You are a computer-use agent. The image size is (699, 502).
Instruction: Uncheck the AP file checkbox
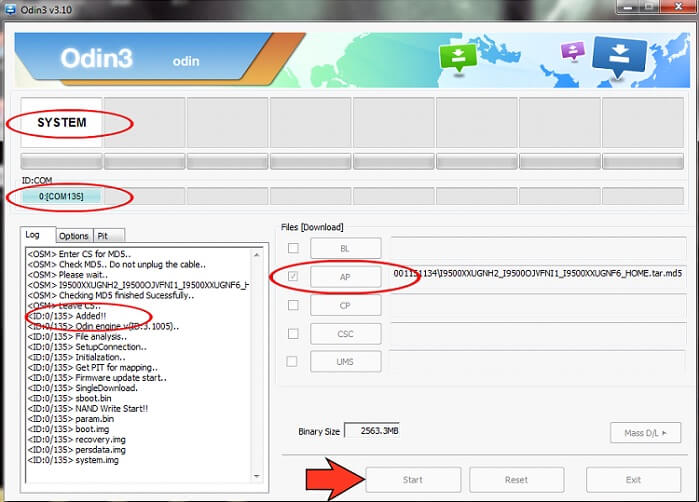click(x=293, y=276)
